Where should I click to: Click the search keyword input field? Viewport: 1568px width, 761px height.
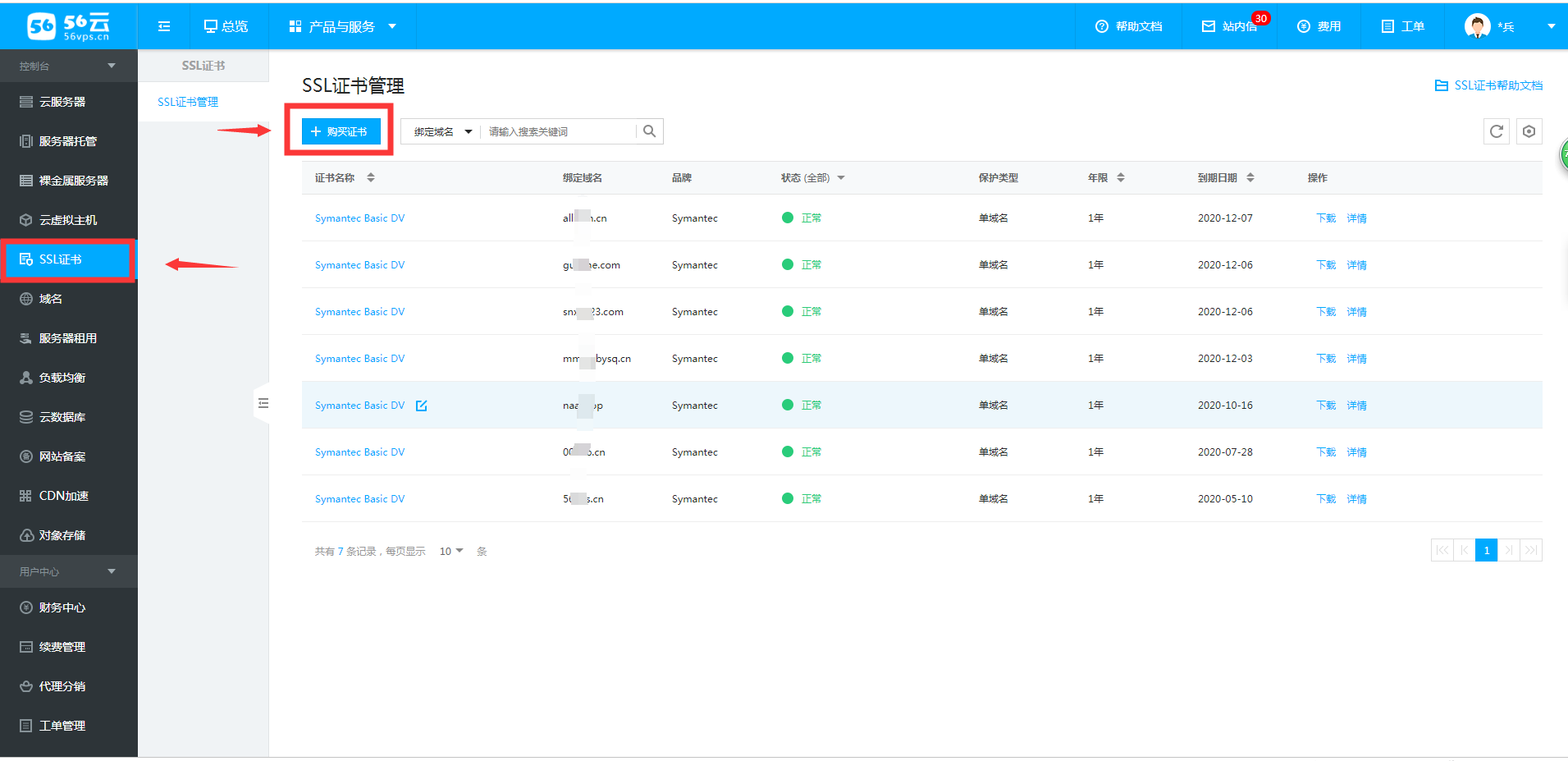tap(558, 131)
